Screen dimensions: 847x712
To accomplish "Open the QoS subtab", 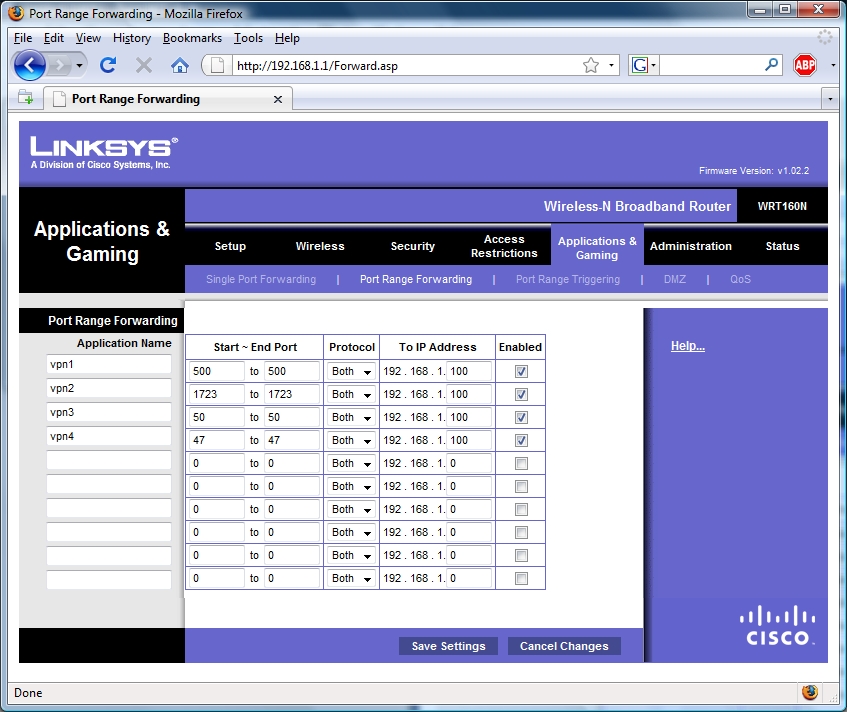I will pos(740,279).
